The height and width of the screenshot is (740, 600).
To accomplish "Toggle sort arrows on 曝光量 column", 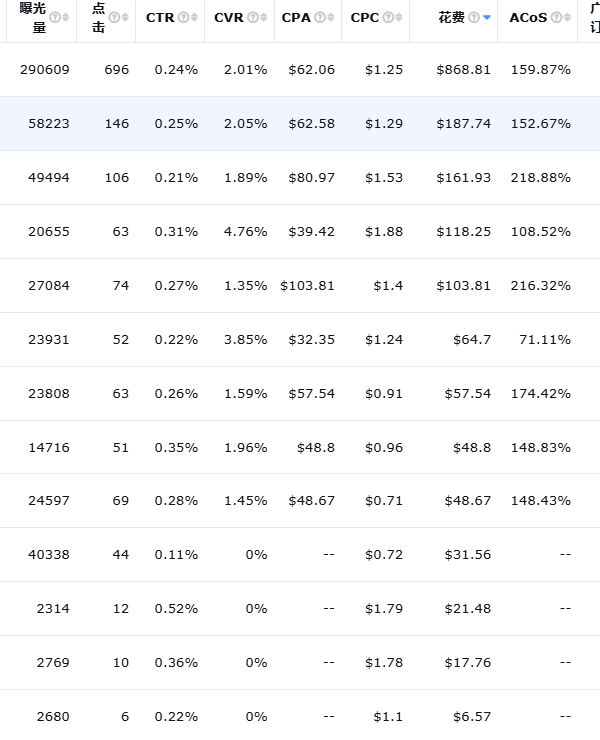I will tap(66, 18).
